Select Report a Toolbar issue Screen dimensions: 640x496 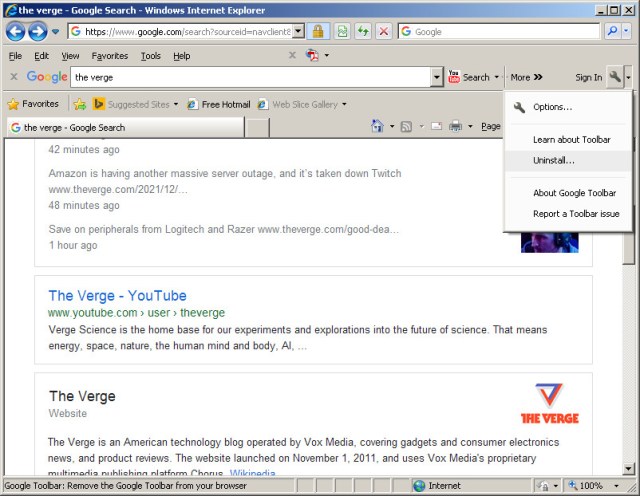(x=567, y=214)
